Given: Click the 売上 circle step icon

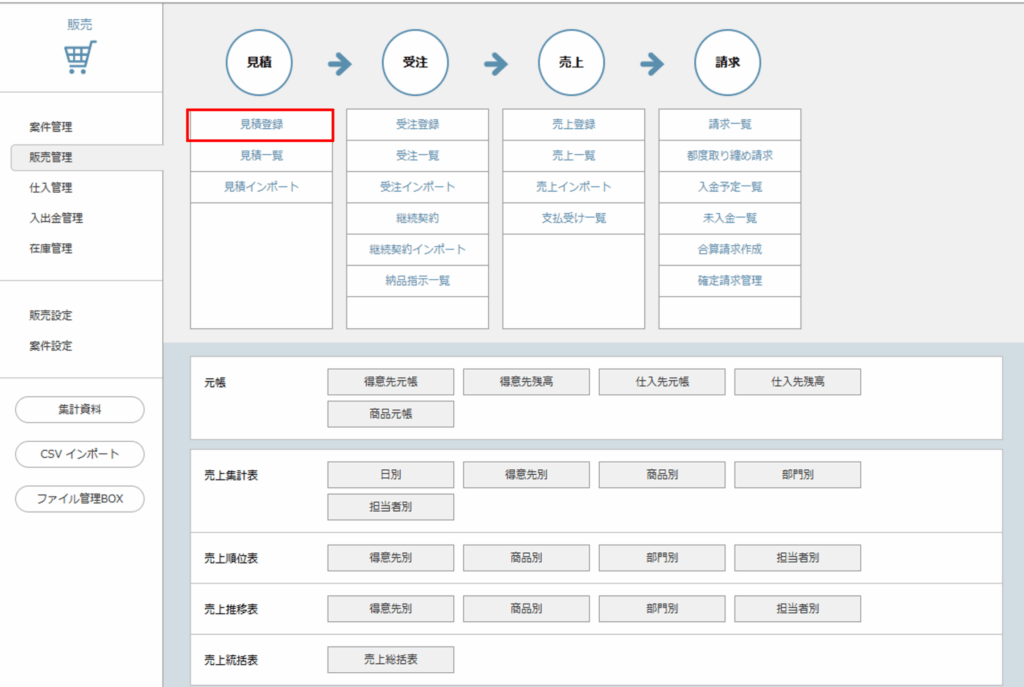Looking at the screenshot, I should point(571,62).
